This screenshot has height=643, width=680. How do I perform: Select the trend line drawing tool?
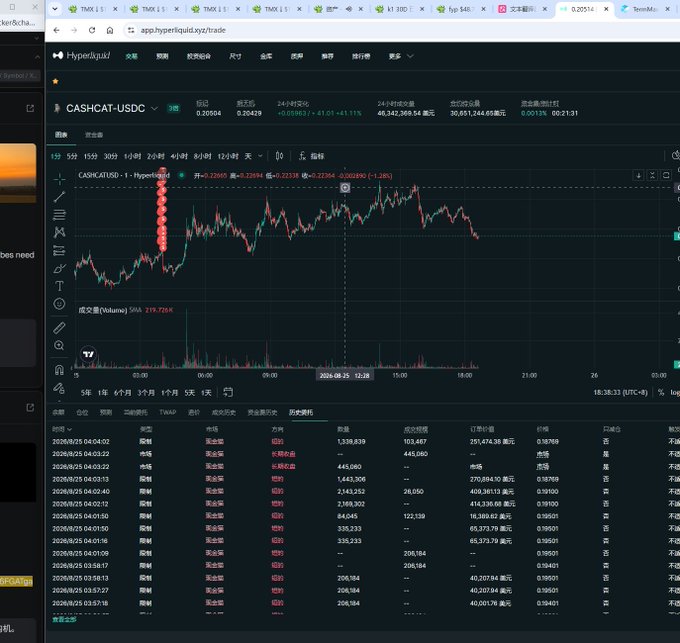click(59, 196)
